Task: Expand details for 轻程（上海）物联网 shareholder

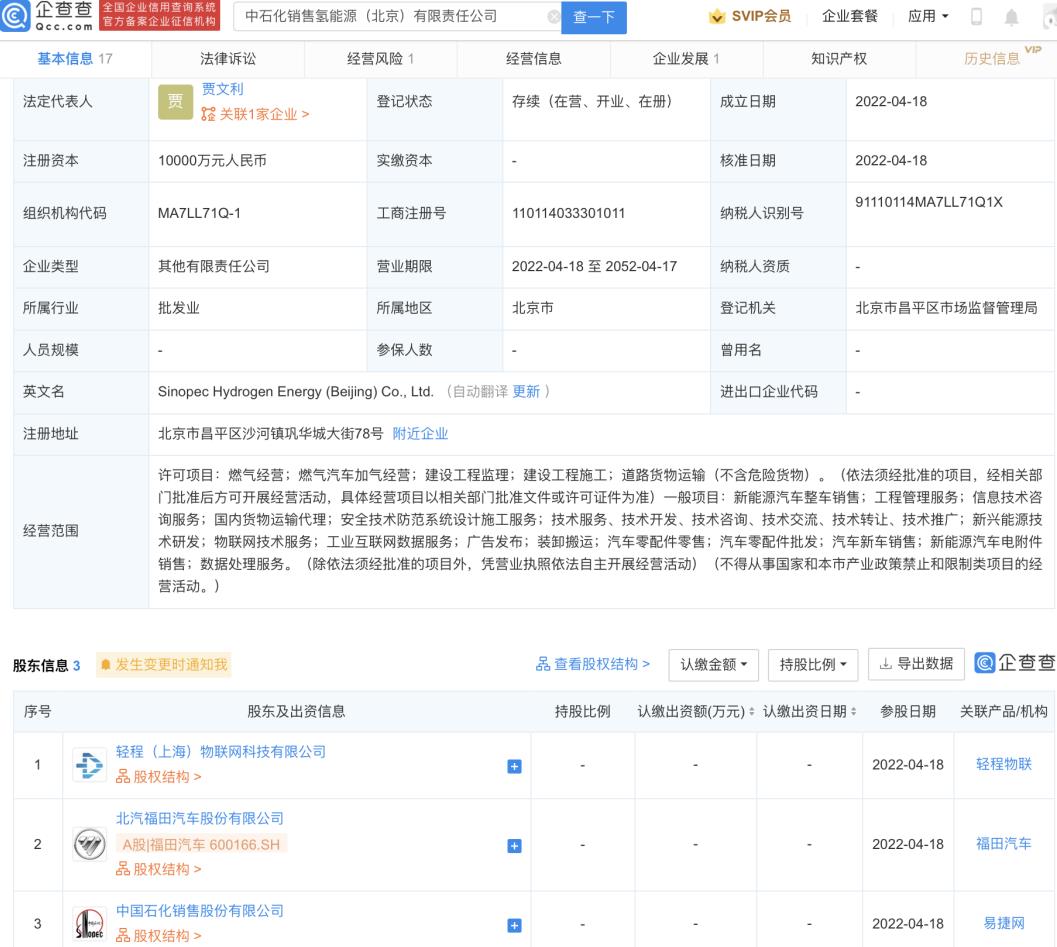Action: point(514,765)
